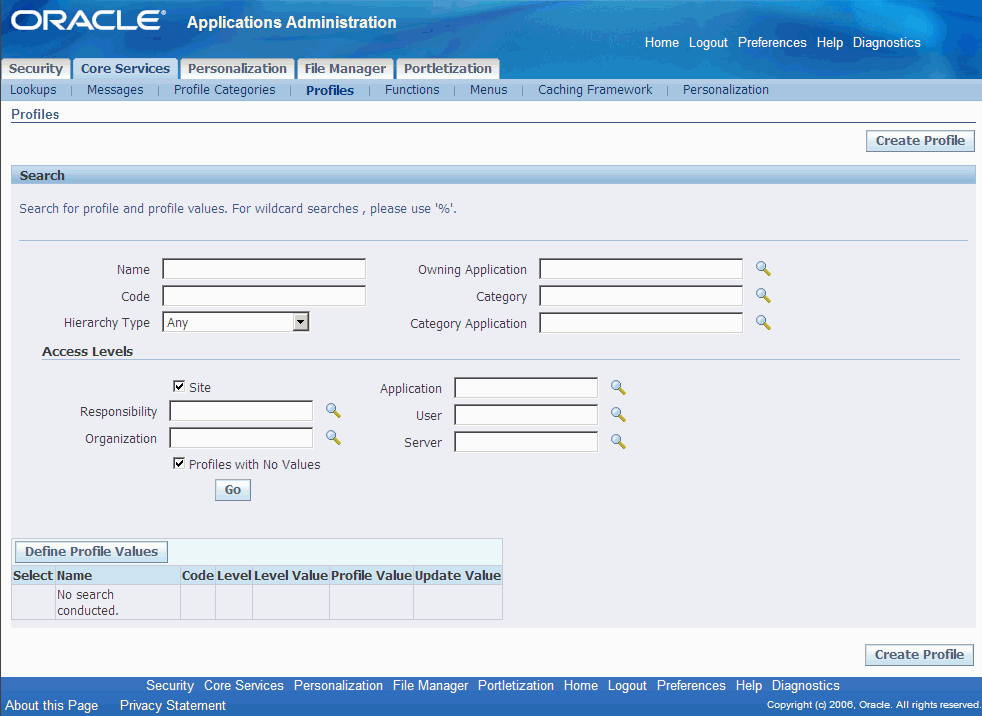Screen dimensions: 982x716
Task: Click the Profile Value column header
Action: (x=371, y=575)
